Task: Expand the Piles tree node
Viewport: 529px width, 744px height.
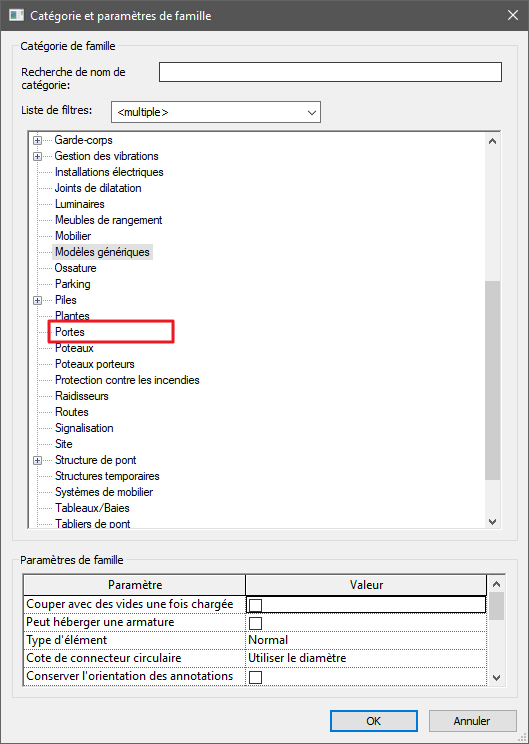Action: pos(37,300)
